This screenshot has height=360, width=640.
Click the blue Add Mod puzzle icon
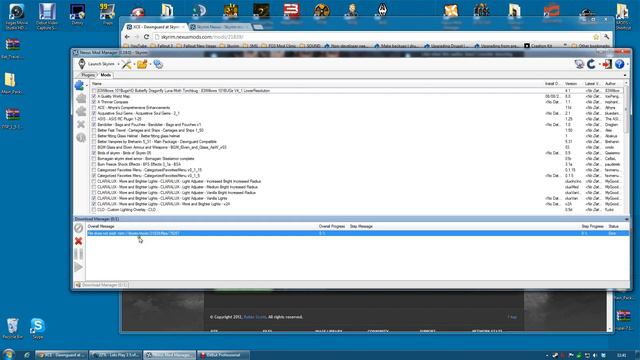tap(80, 85)
